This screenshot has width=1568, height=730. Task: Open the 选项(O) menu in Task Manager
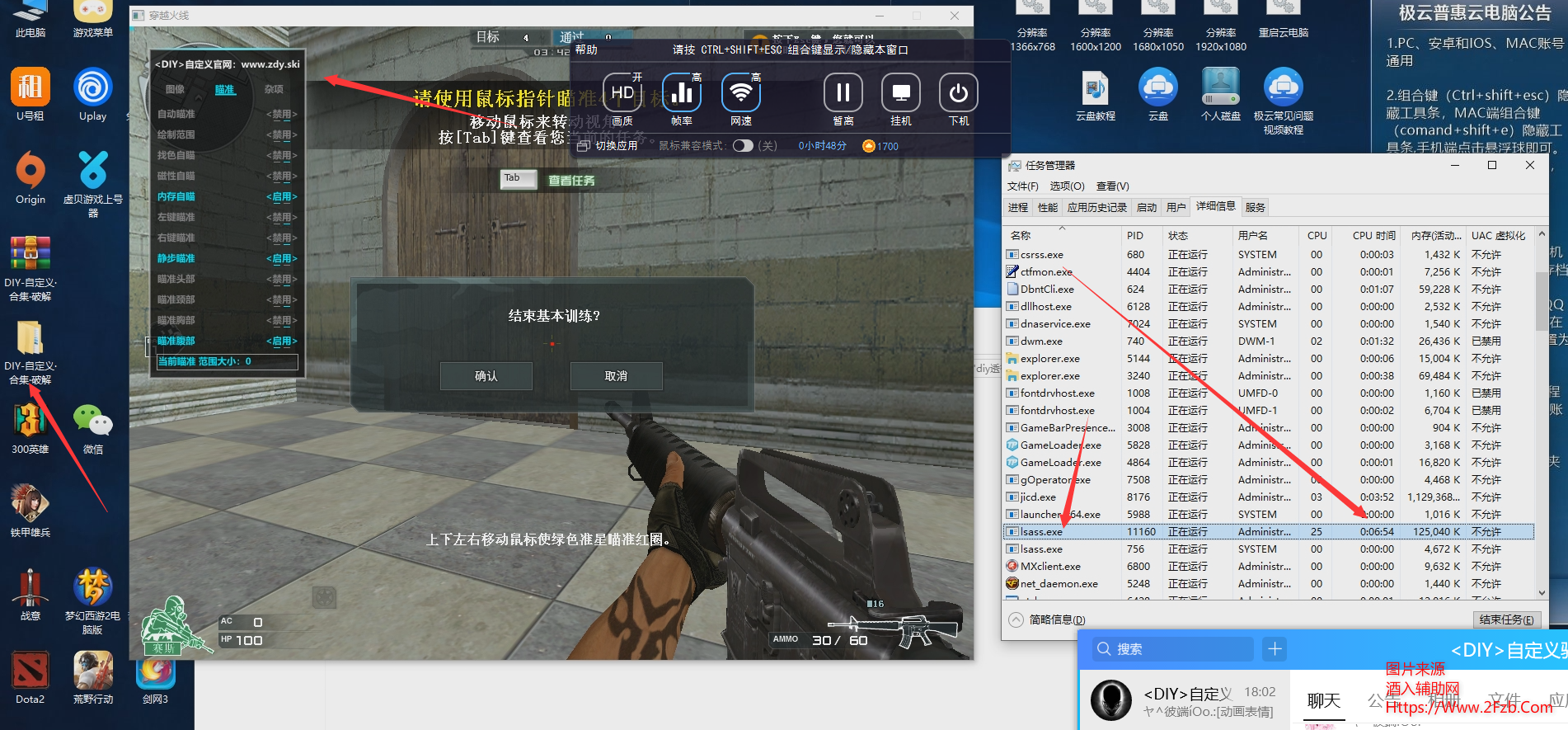tap(1067, 186)
